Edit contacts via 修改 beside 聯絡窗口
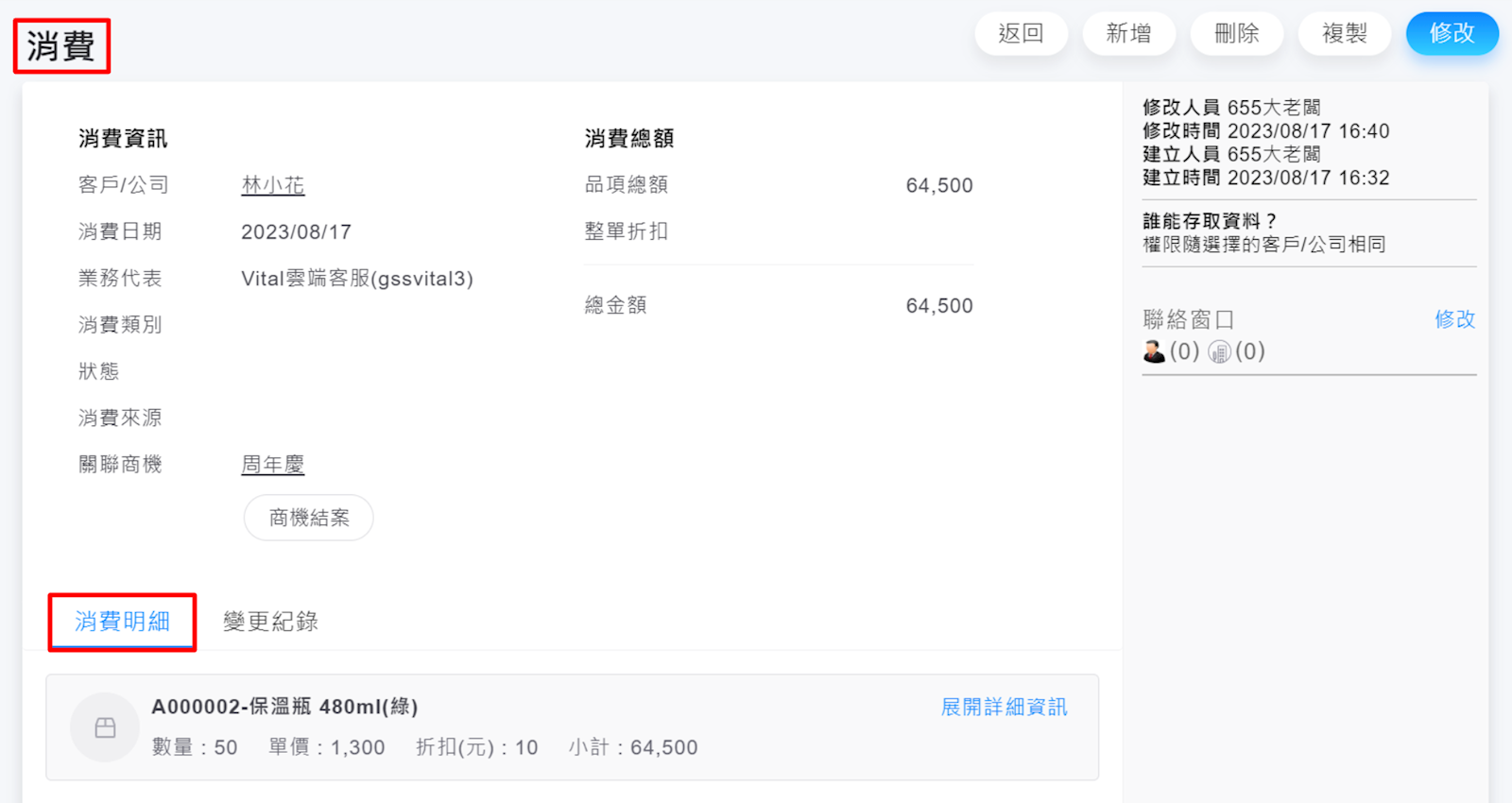Viewport: 1512px width, 803px height. click(x=1454, y=319)
